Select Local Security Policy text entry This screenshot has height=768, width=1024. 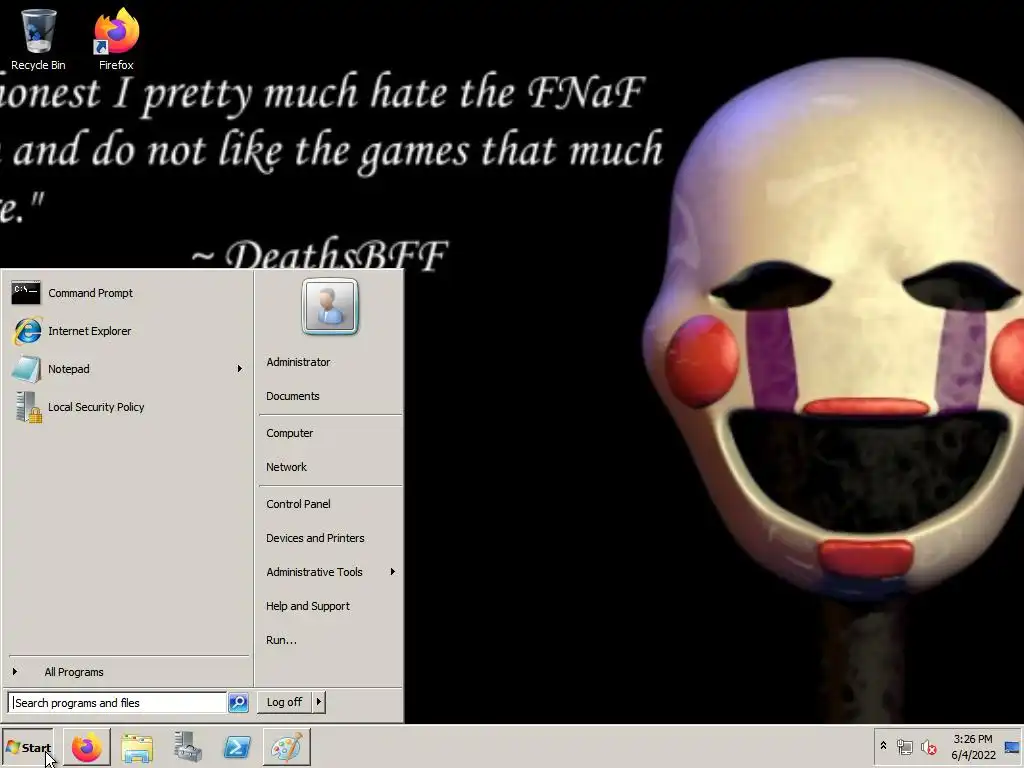[96, 407]
